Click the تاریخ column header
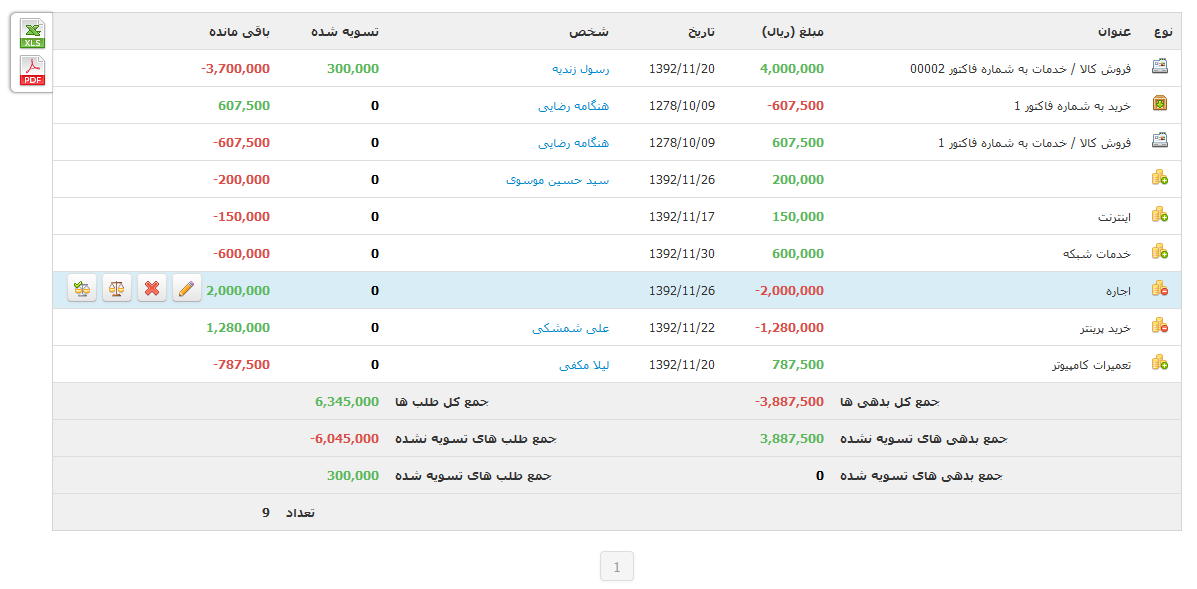The width and height of the screenshot is (1197, 589). click(x=695, y=32)
